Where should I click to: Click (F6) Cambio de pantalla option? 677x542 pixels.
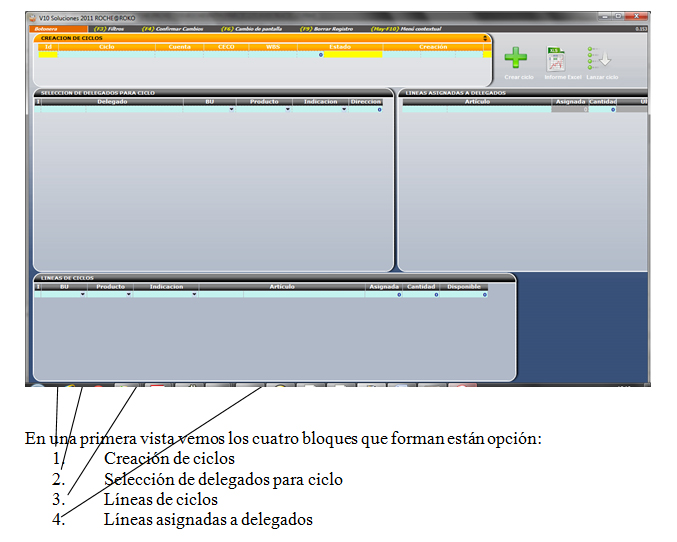click(252, 29)
